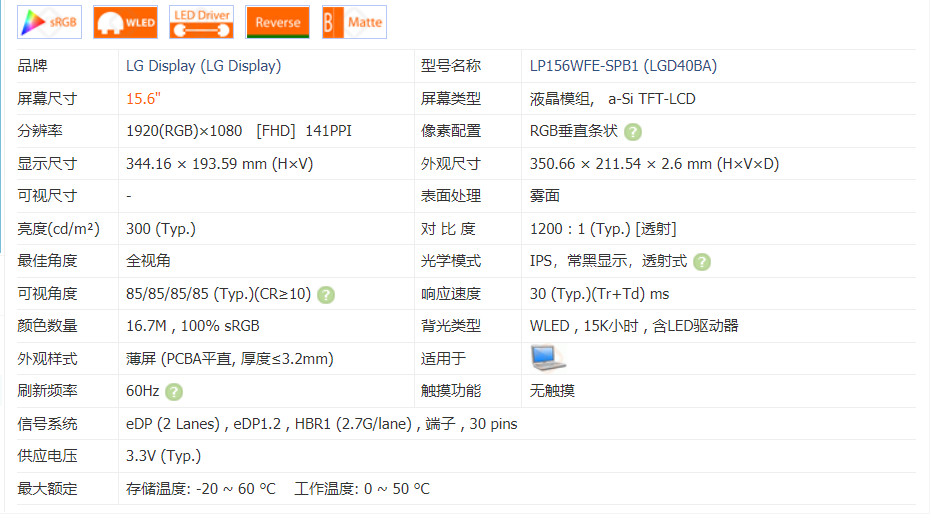The width and height of the screenshot is (931, 524).
Task: Click the 最大额定 row label
Action: click(x=47, y=488)
